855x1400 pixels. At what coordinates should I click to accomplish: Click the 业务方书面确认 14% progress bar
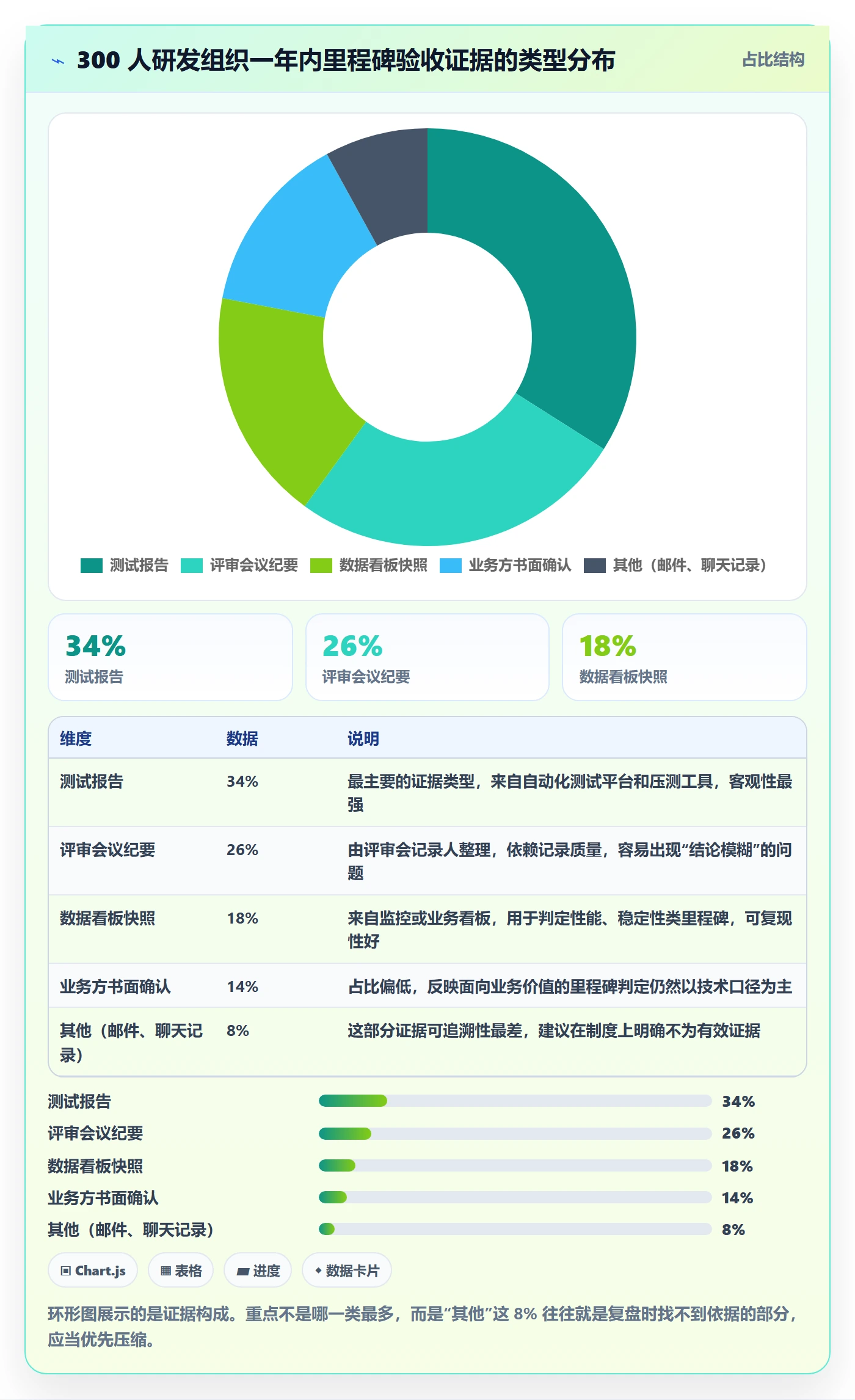click(515, 1197)
